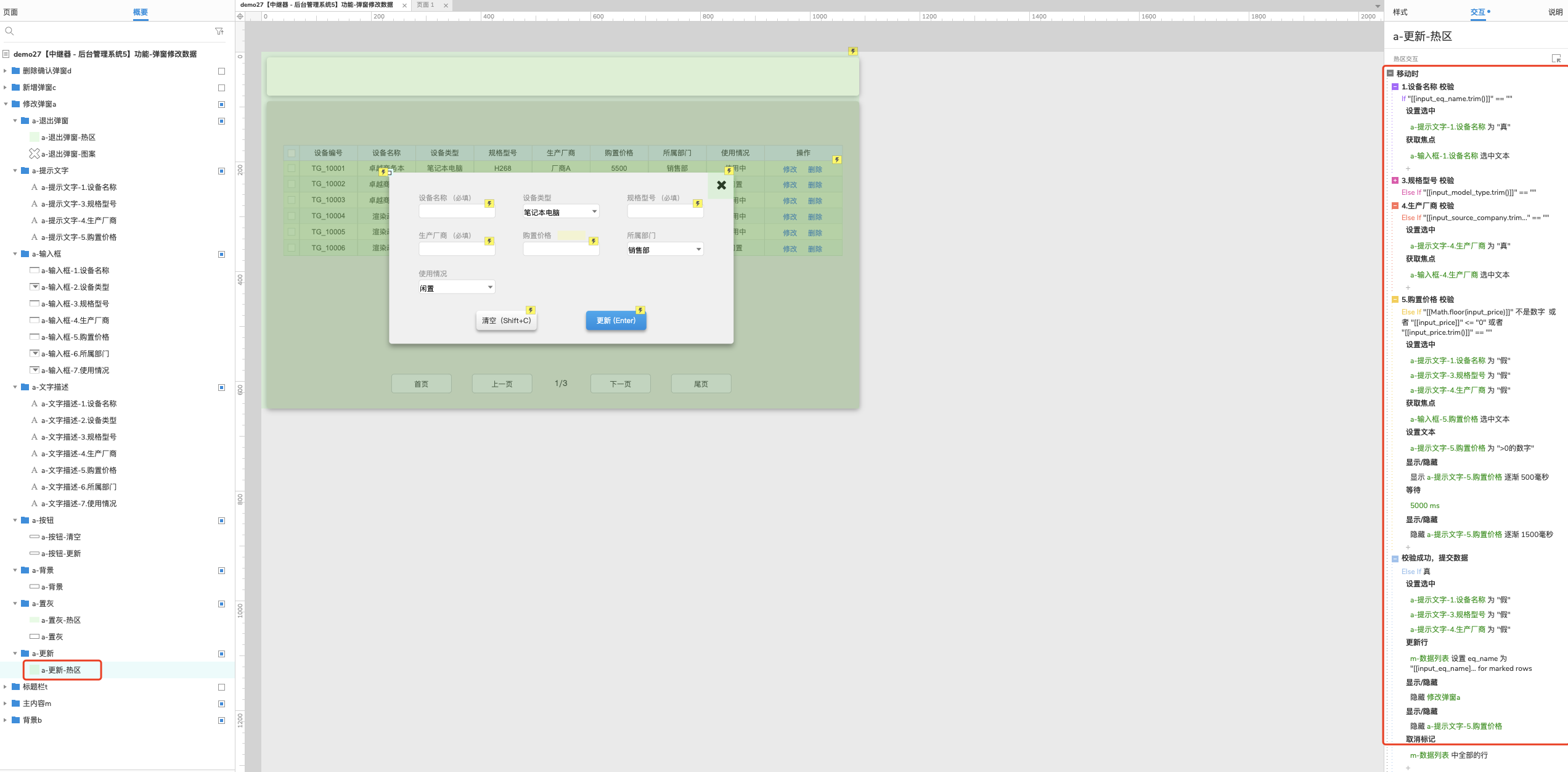Click the a-退出弹窗-图案 shape icon
Image resolution: width=1568 pixels, height=772 pixels.
pyautogui.click(x=35, y=154)
